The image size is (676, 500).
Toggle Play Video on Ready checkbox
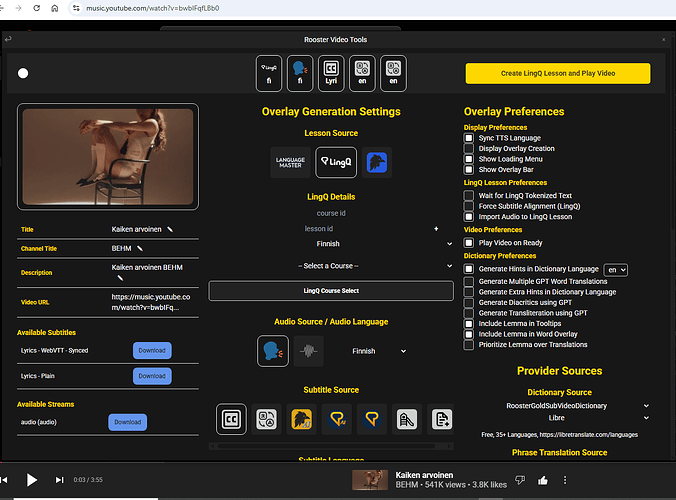click(469, 243)
